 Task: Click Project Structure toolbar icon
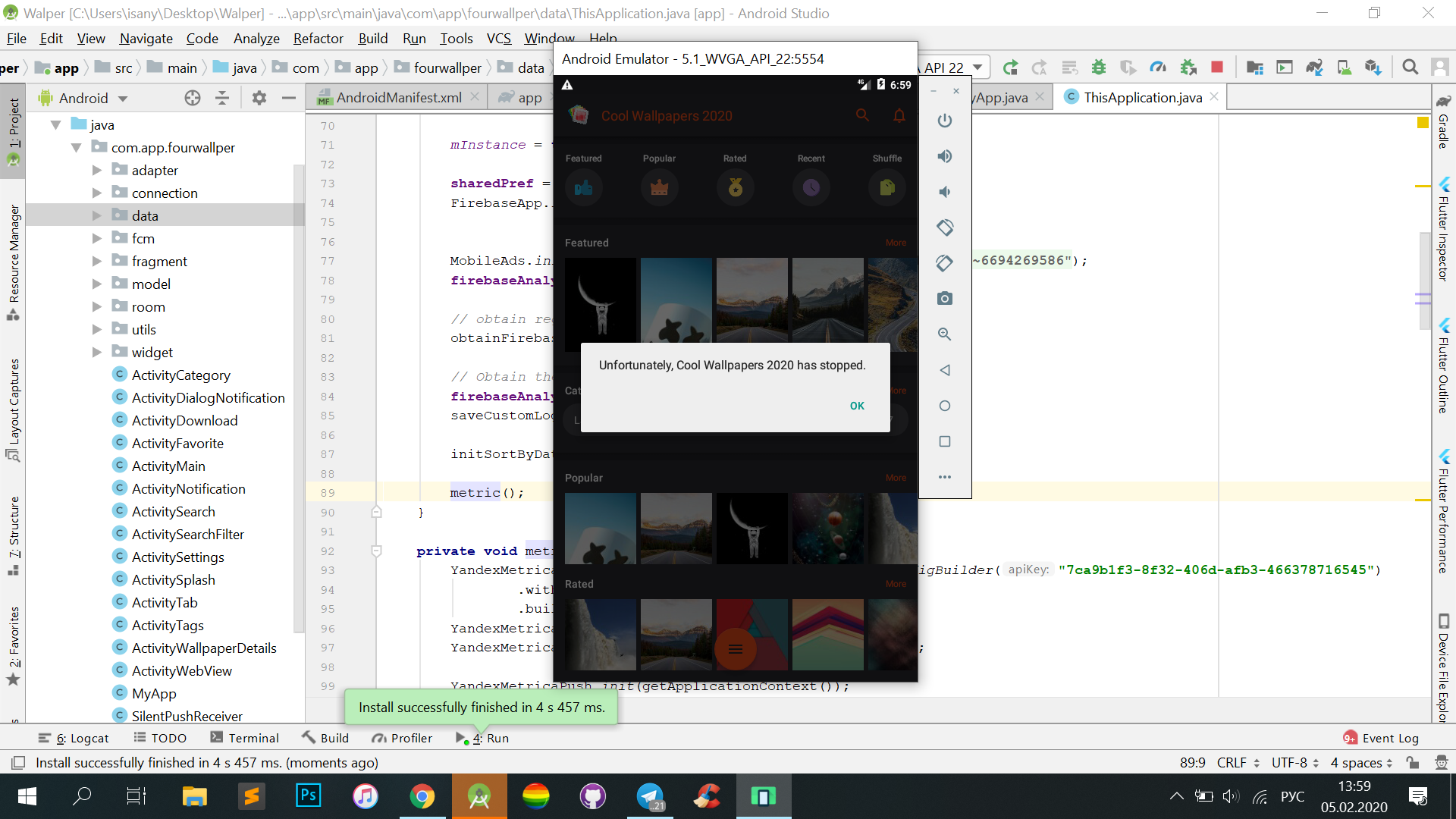tap(1255, 67)
